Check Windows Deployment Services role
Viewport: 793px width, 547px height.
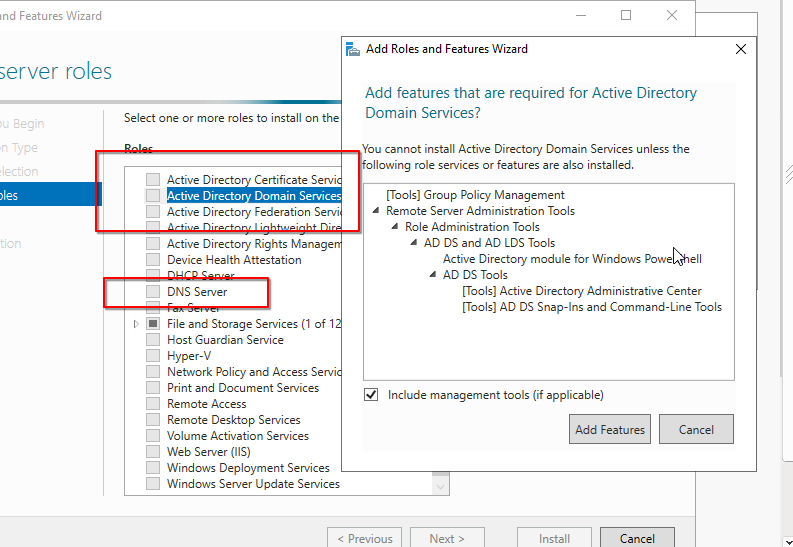153,468
